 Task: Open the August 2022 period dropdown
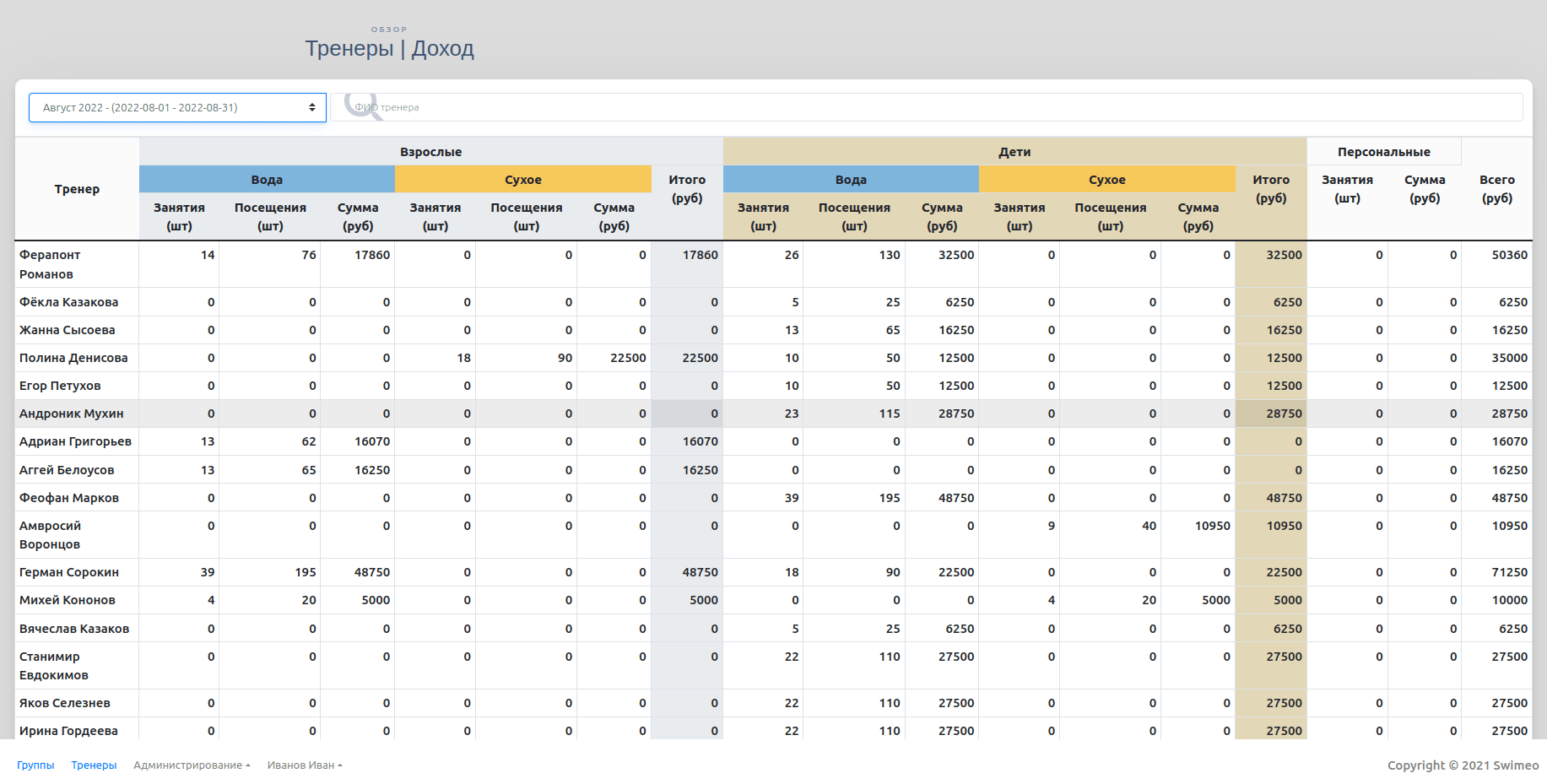(x=177, y=108)
